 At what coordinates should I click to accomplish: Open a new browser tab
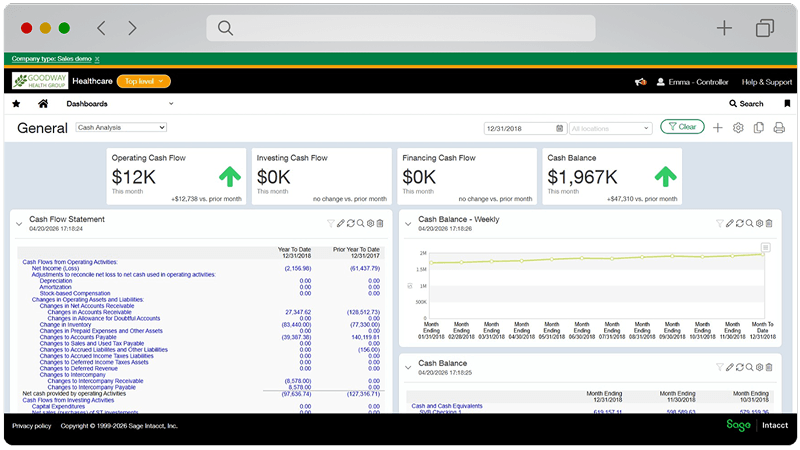click(724, 28)
